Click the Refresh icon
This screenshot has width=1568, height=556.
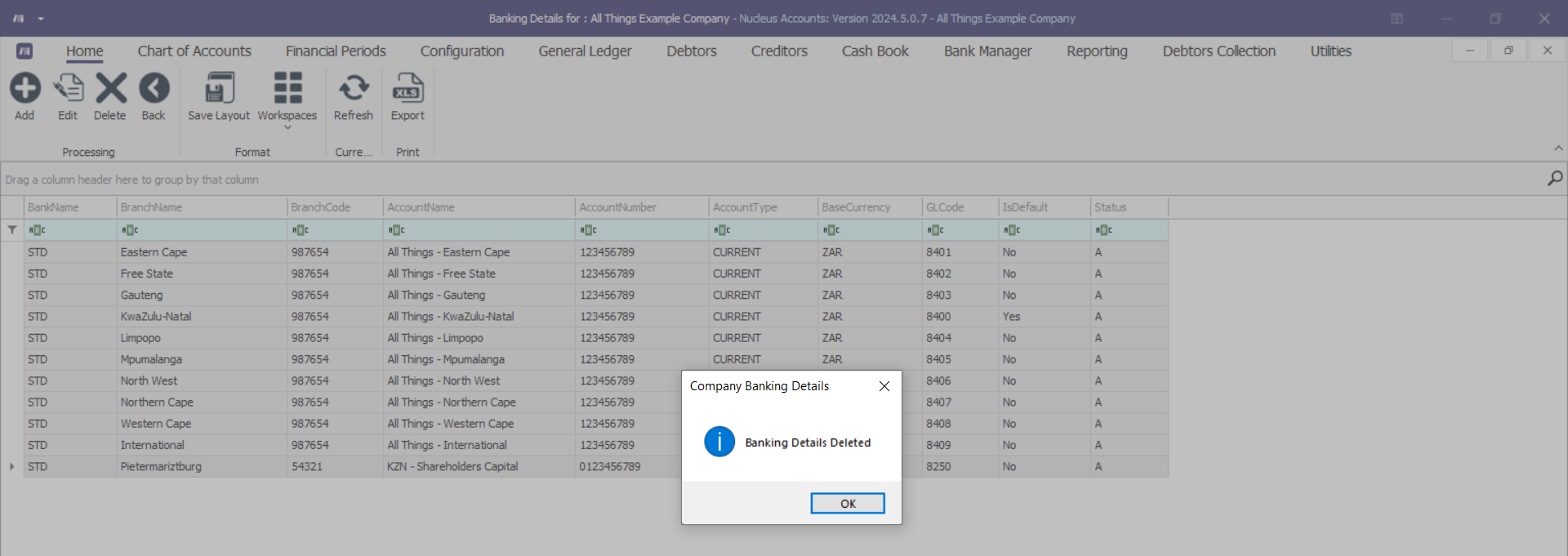point(354,88)
